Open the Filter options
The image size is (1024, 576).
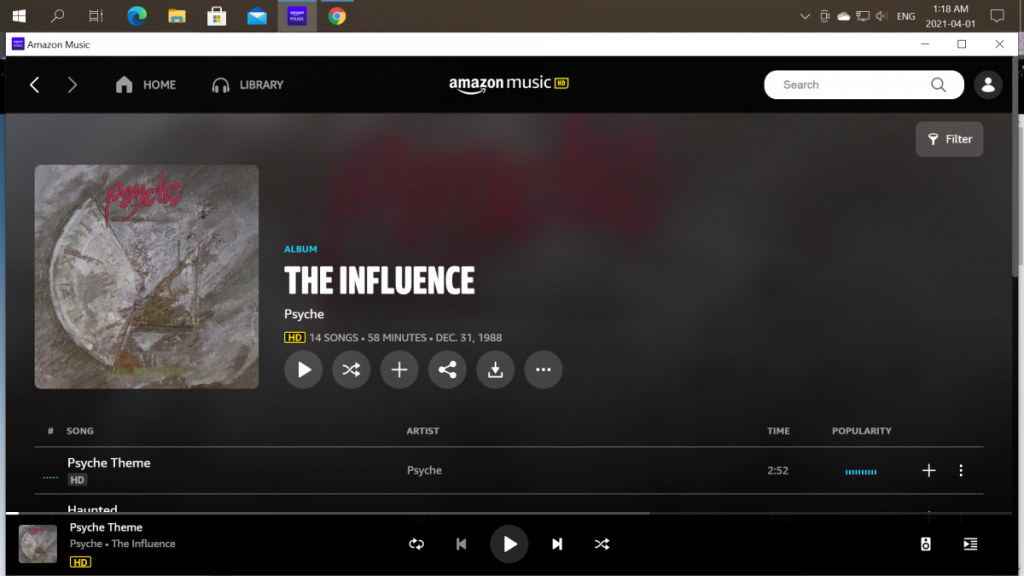point(950,139)
